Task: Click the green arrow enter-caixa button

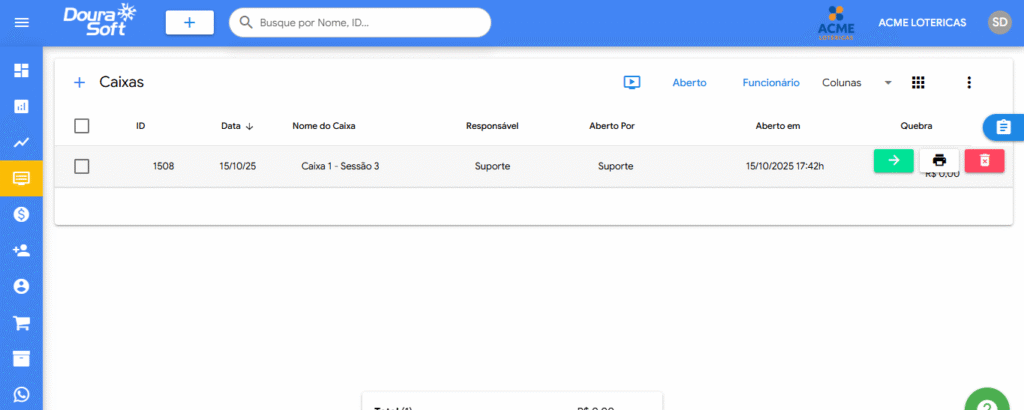Action: (x=893, y=160)
